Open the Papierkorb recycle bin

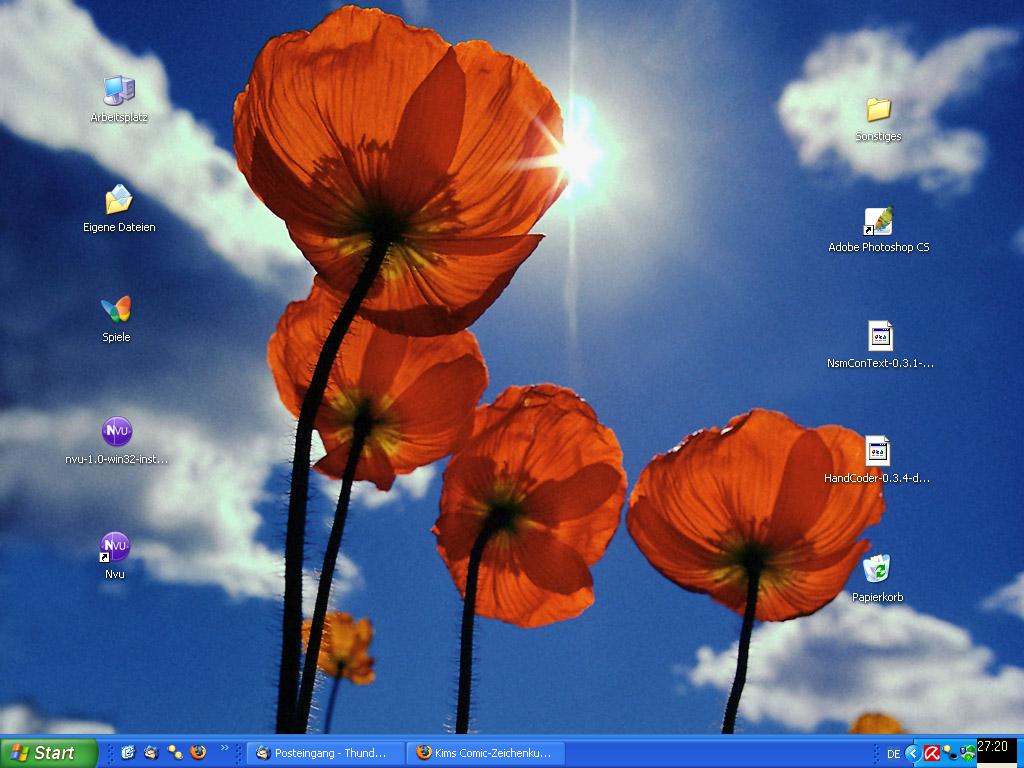pos(877,569)
